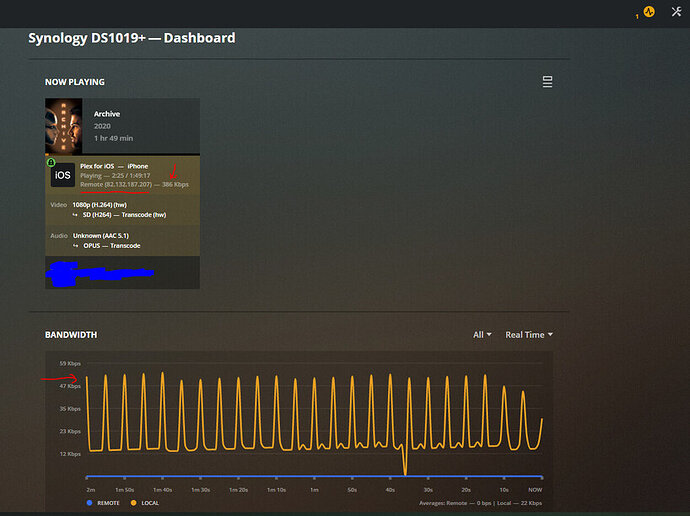Click the iOS device icon

click(62, 175)
